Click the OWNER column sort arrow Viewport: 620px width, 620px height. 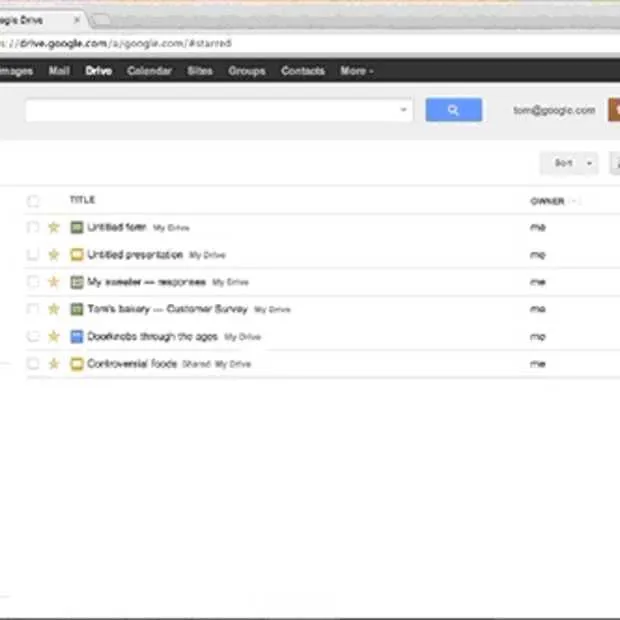tap(574, 201)
